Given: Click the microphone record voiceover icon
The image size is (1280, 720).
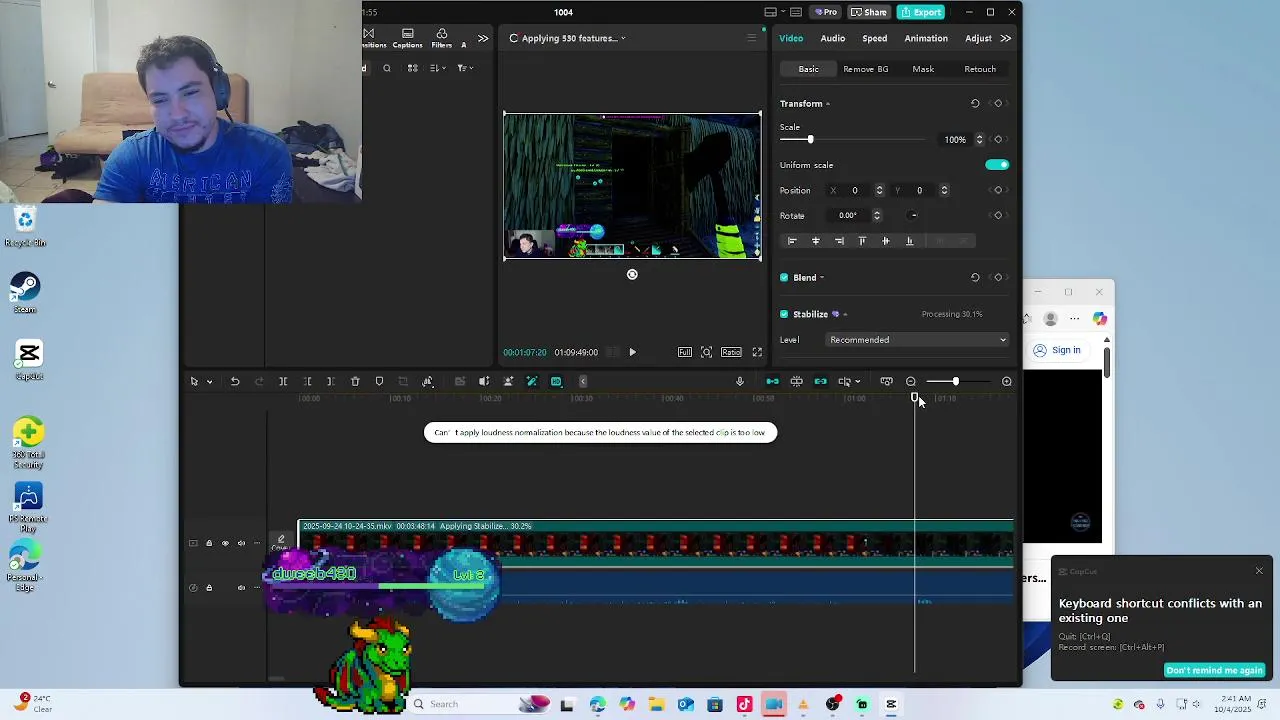Looking at the screenshot, I should click(x=740, y=381).
